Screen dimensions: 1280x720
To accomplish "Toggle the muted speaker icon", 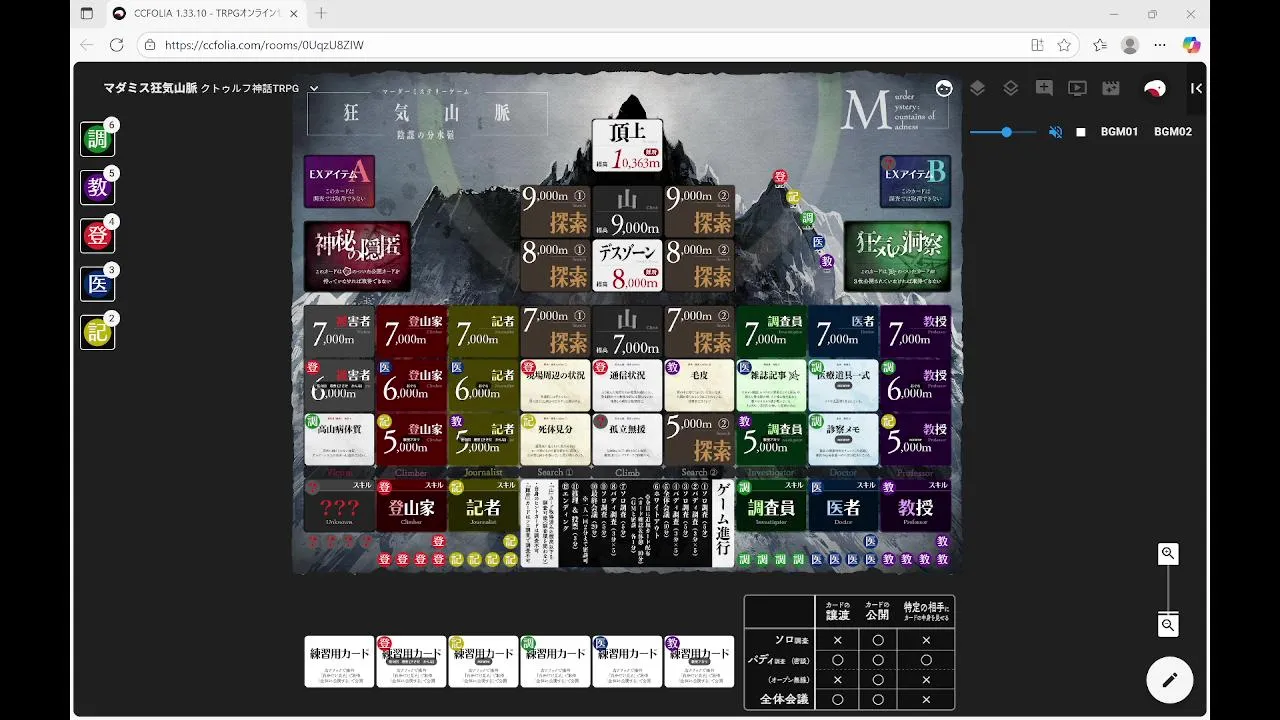I will [x=1055, y=132].
